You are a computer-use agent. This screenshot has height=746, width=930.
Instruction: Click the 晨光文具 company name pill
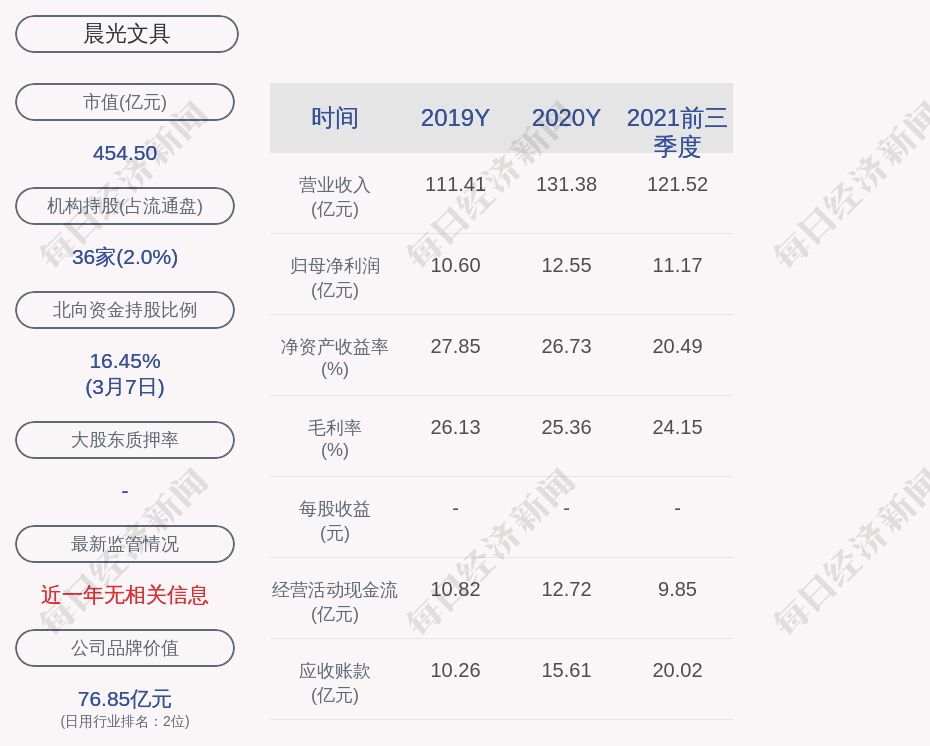pos(126,34)
